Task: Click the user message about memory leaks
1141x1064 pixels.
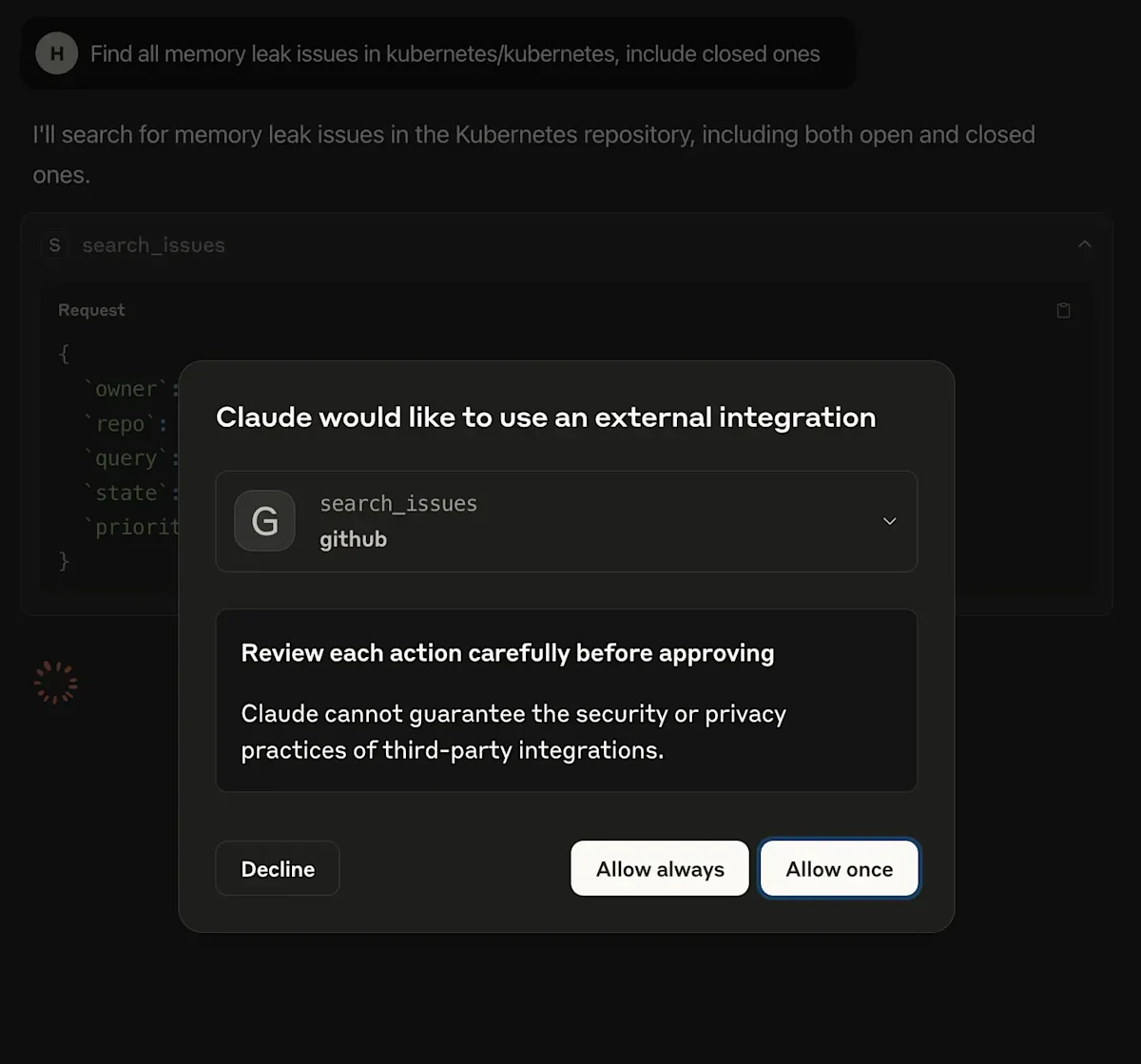Action: pos(454,54)
